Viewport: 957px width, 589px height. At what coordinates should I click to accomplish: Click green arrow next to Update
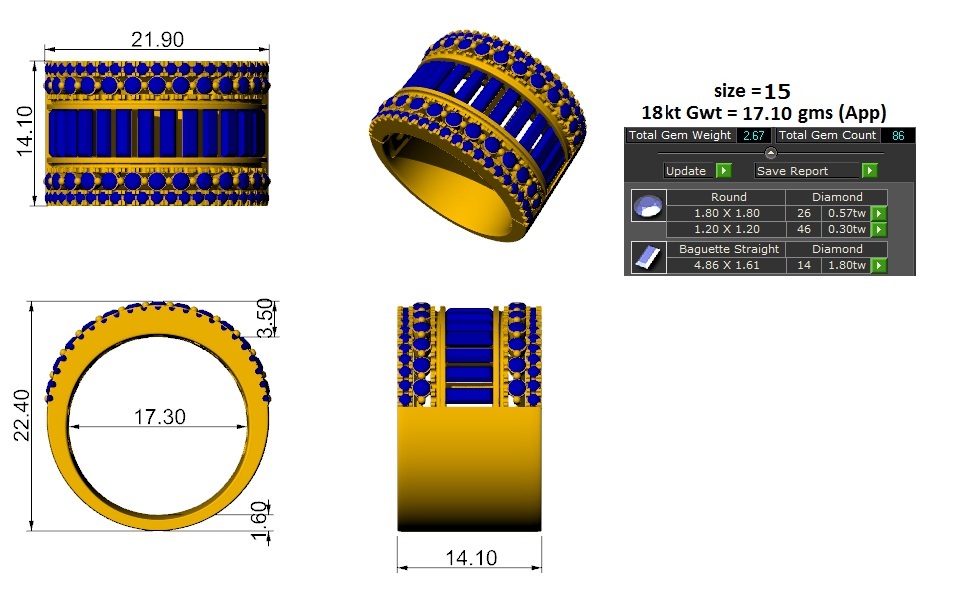tap(723, 171)
